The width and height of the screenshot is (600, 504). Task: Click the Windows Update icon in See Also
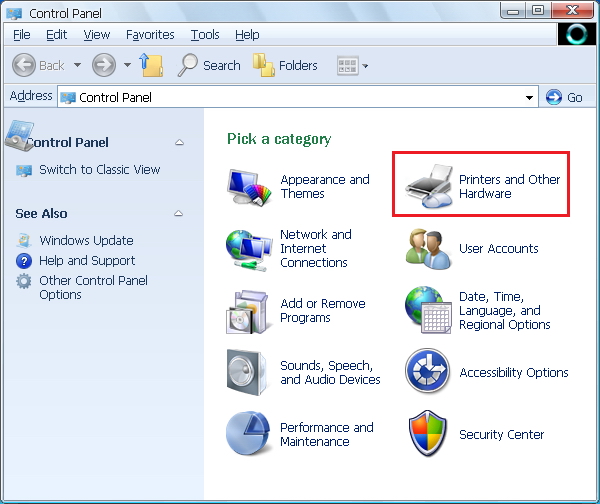[x=24, y=240]
